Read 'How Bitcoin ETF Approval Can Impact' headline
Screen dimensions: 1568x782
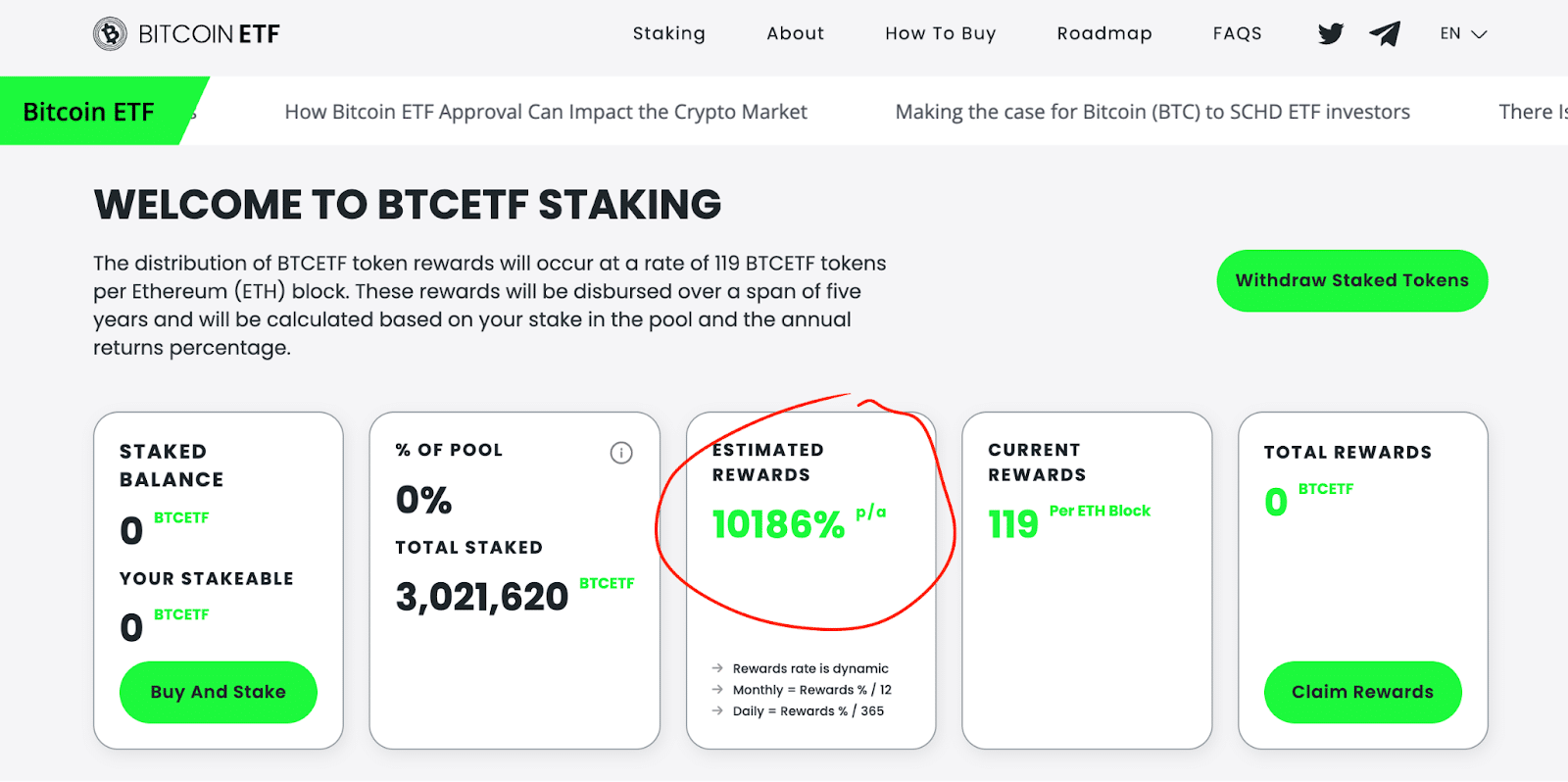click(x=546, y=112)
